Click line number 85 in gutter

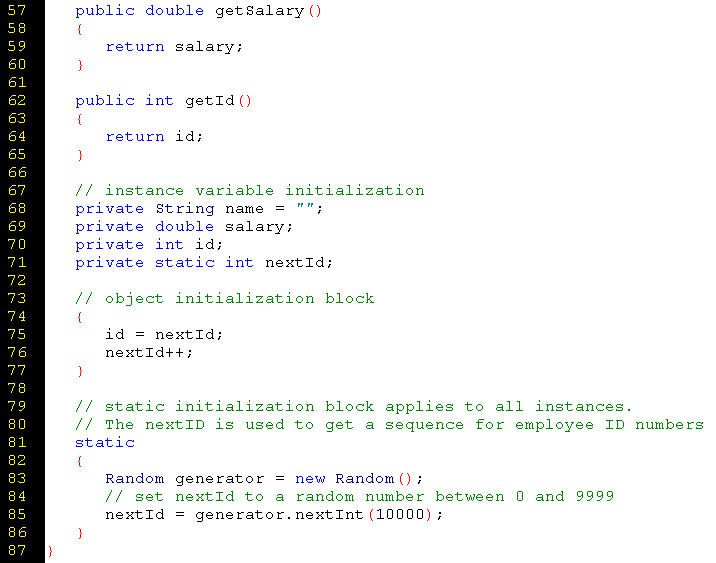[x=17, y=514]
